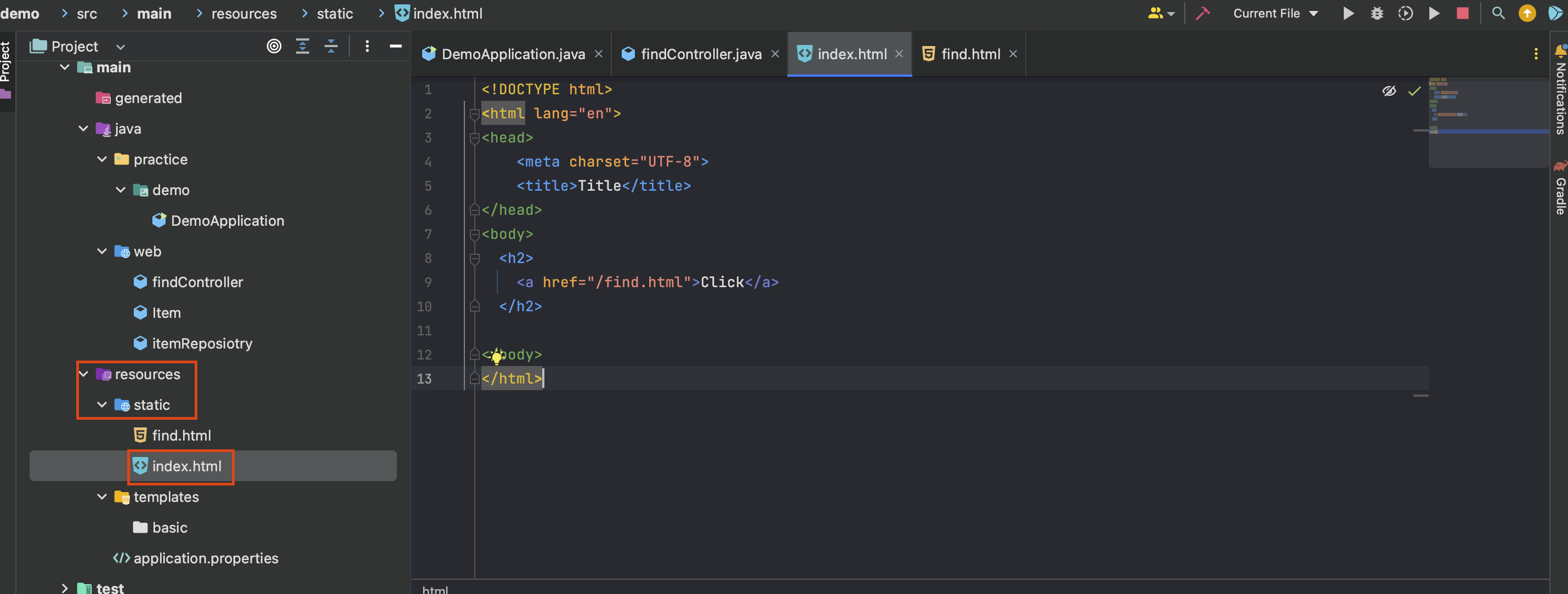This screenshot has width=1568, height=594.
Task: Hide the Project tool window
Action: pyautogui.click(x=395, y=45)
